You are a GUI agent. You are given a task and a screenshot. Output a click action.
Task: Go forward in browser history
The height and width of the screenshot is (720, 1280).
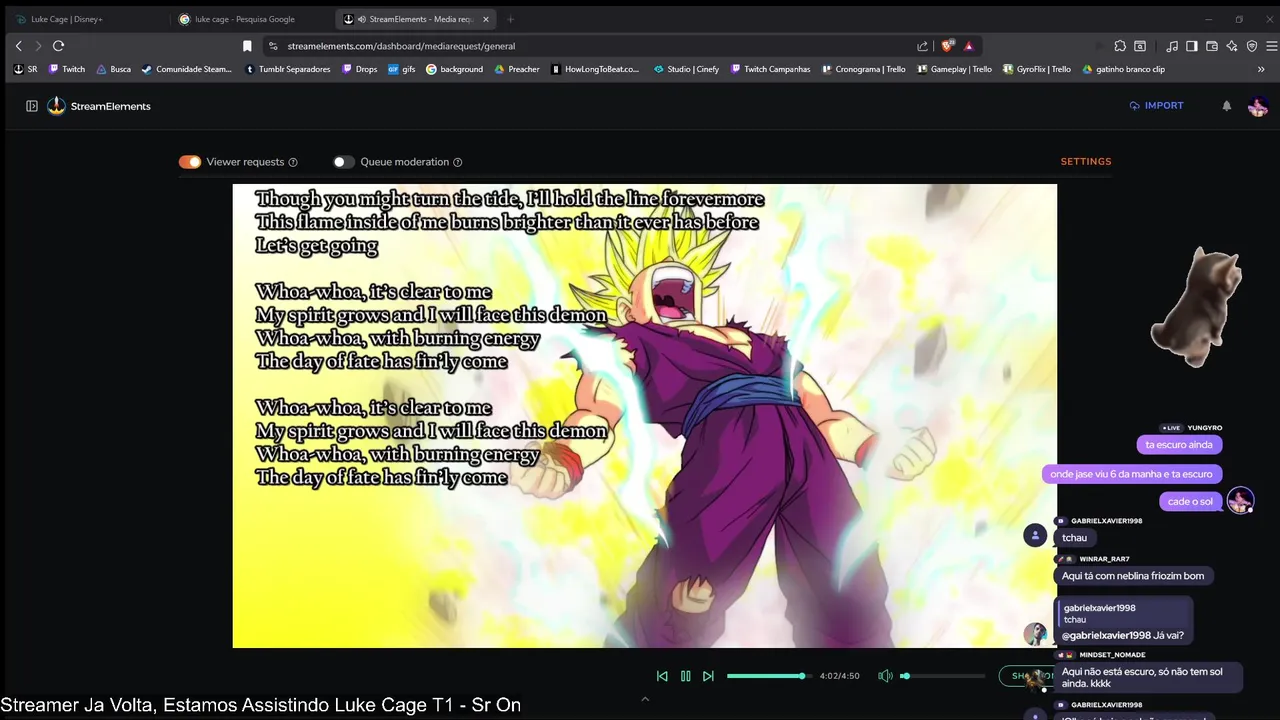point(38,46)
